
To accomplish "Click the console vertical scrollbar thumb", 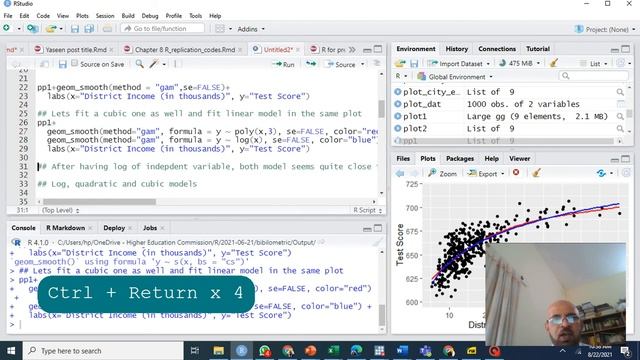I will (x=382, y=315).
